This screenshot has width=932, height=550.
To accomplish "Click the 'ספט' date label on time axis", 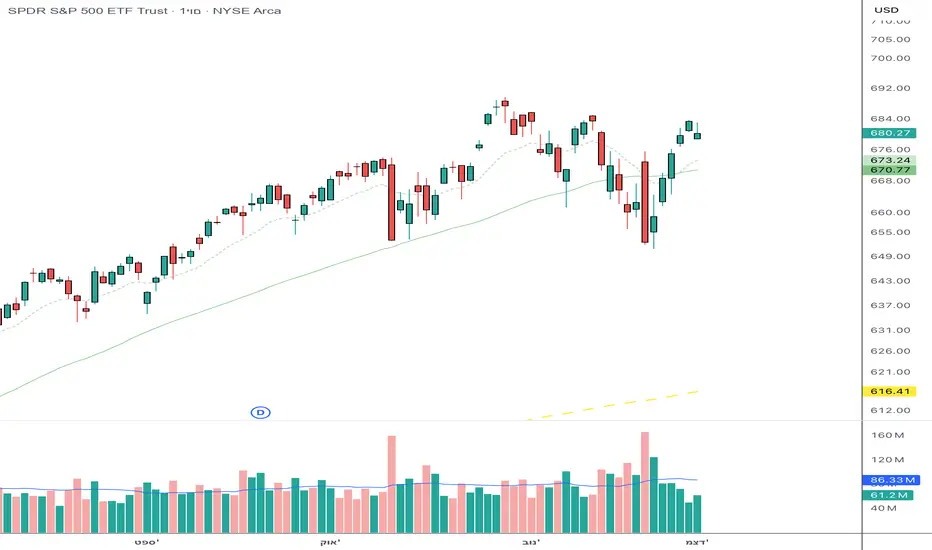I will click(146, 541).
